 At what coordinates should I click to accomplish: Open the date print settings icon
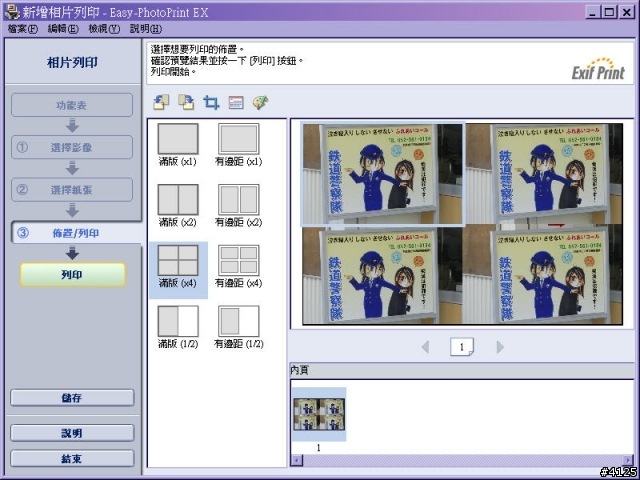point(236,102)
